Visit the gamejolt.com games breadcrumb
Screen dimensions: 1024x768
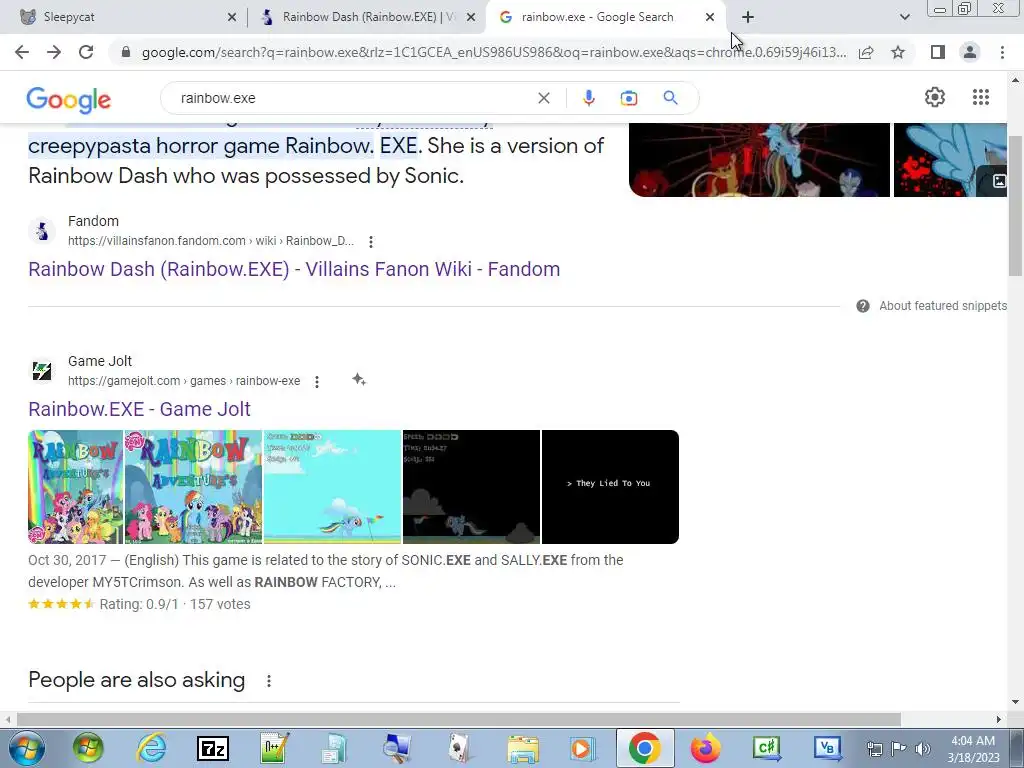184,381
